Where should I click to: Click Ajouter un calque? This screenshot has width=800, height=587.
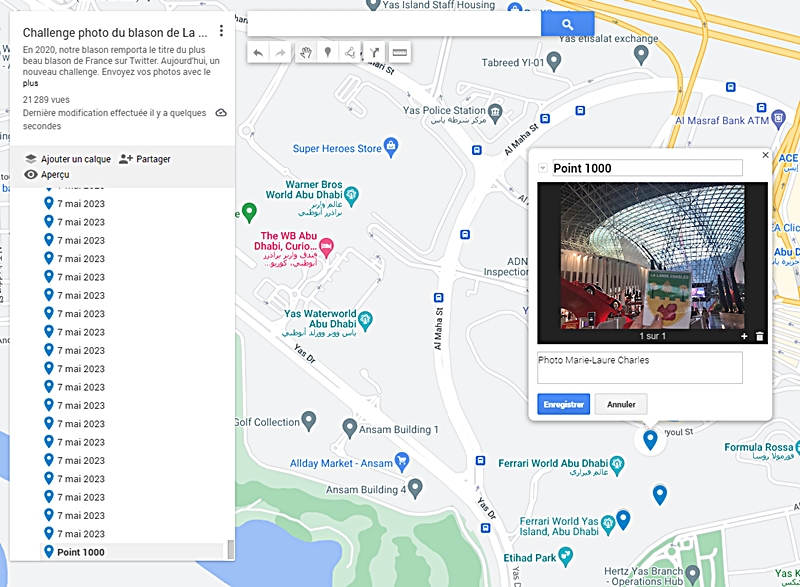click(x=67, y=159)
